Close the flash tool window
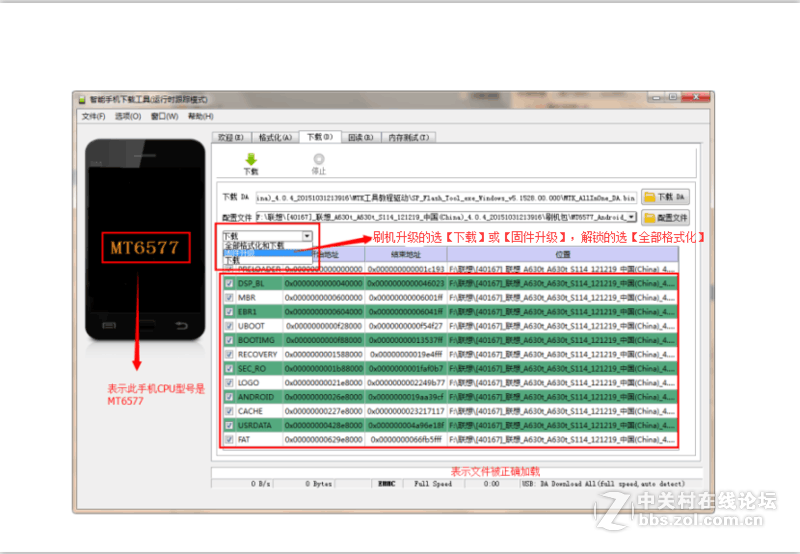This screenshot has height=554, width=800. coord(696,97)
